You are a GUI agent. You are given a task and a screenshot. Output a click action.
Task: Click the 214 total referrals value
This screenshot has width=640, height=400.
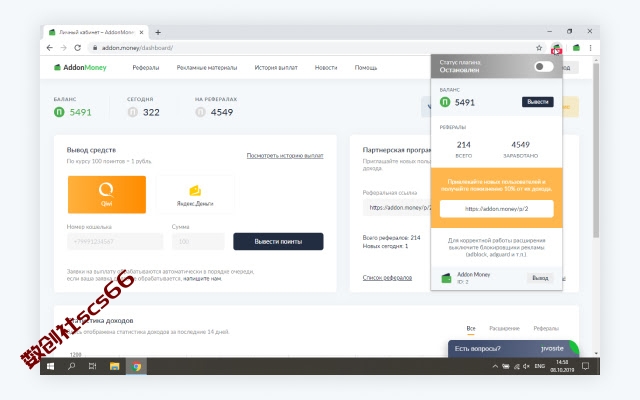click(x=464, y=144)
